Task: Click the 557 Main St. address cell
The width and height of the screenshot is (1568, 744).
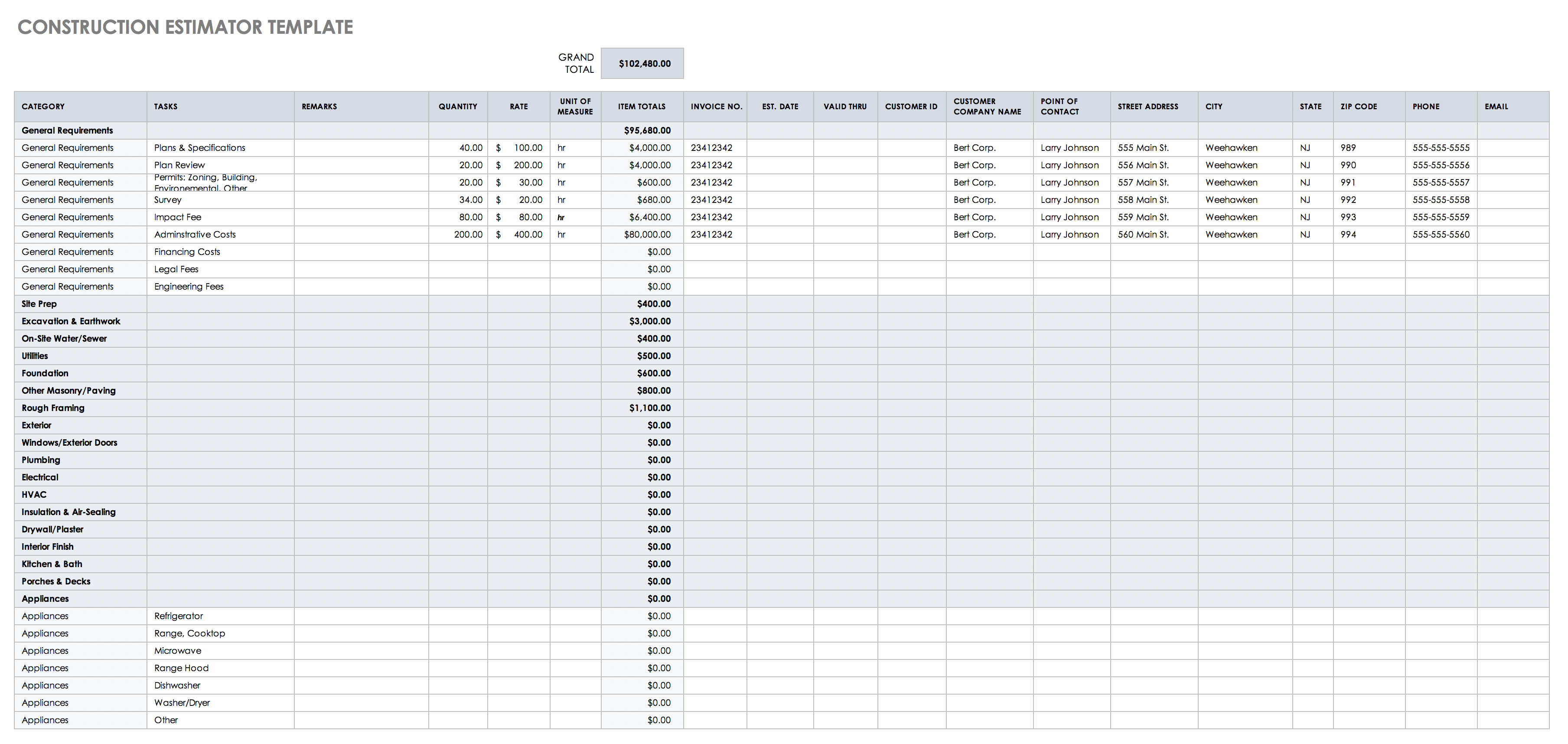Action: pyautogui.click(x=1143, y=183)
